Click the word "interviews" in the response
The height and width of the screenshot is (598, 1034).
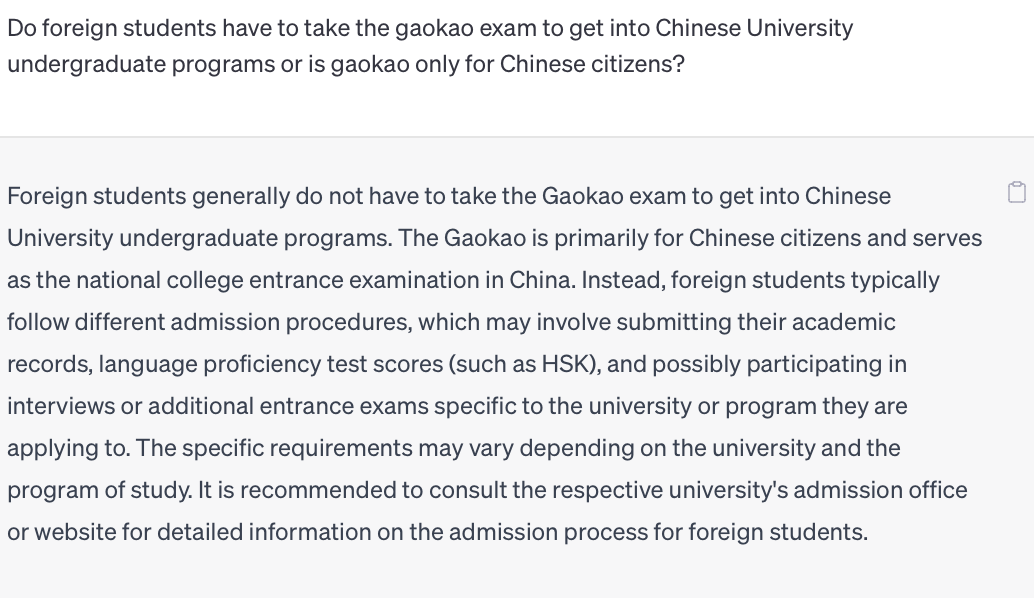[61, 406]
